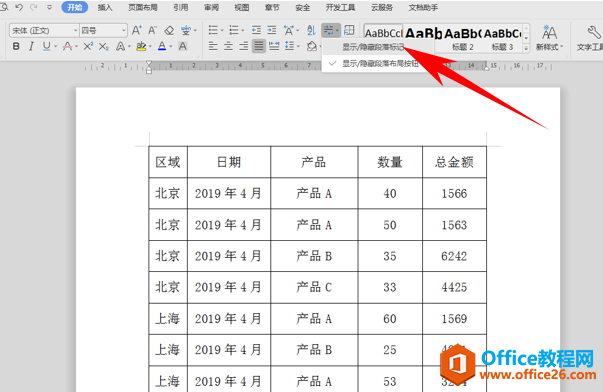Toggle italic formatting
The width and height of the screenshot is (603, 392).
[x=31, y=47]
